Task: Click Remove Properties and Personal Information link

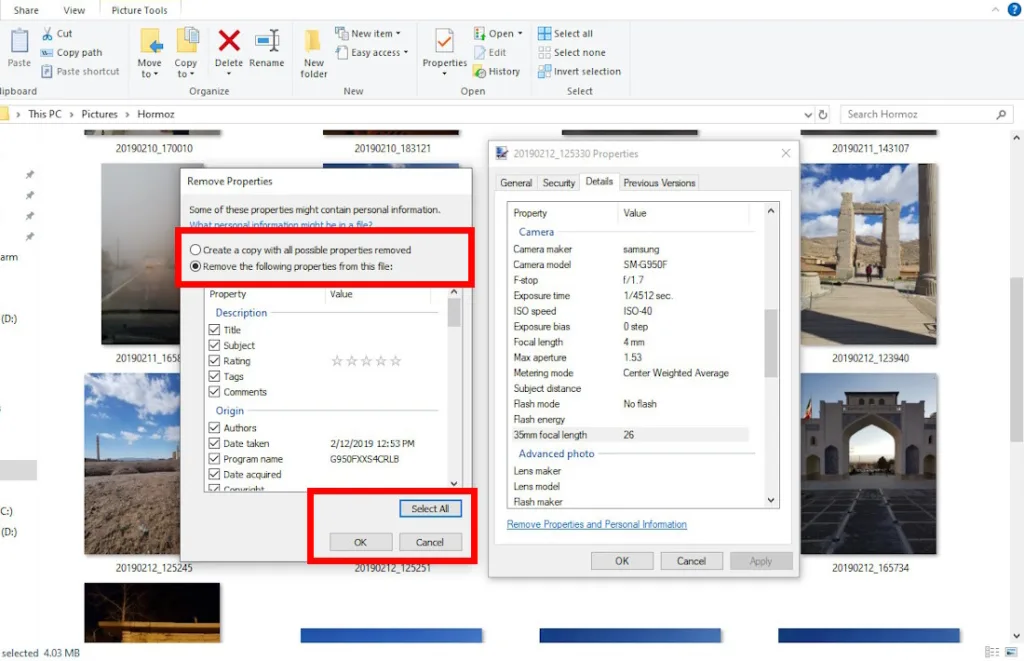Action: click(597, 524)
